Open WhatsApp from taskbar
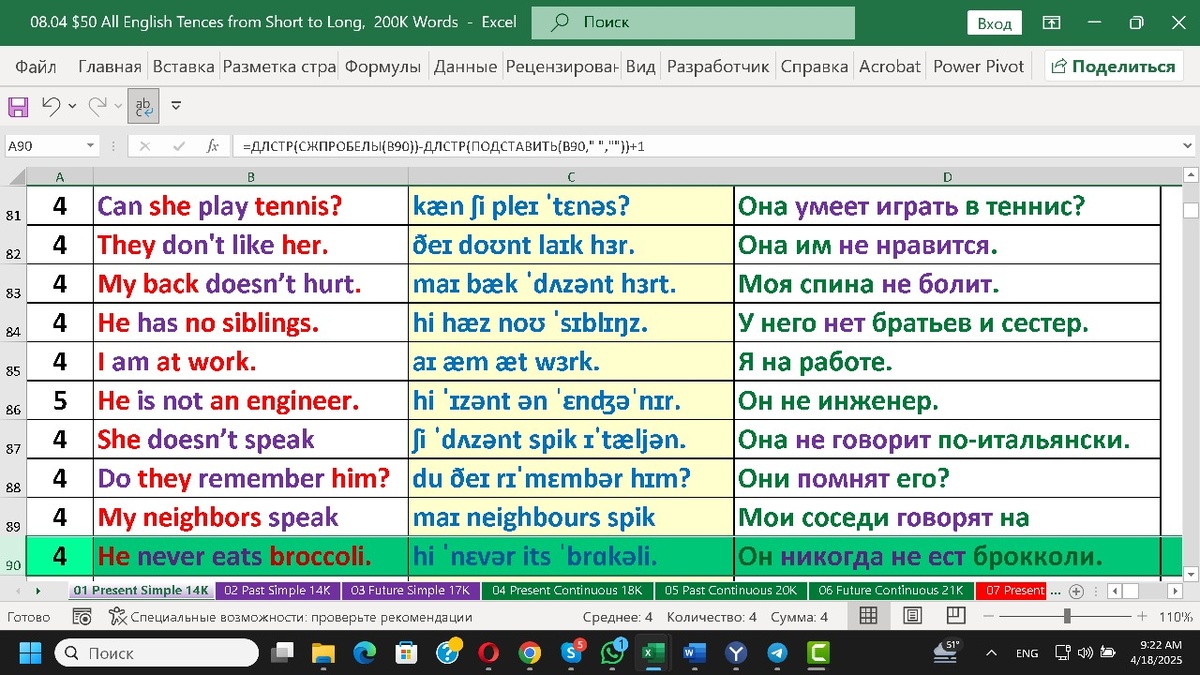 point(612,653)
